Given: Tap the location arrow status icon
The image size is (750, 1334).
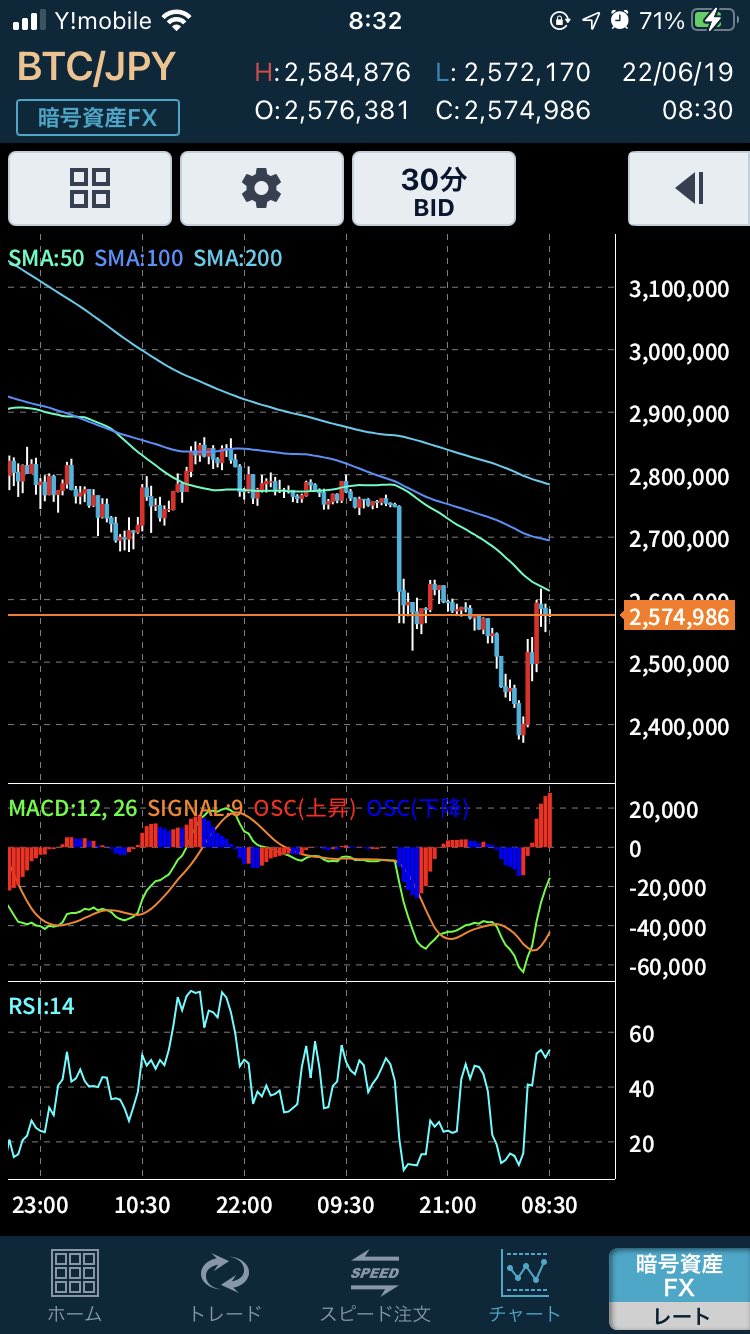Looking at the screenshot, I should 591,21.
